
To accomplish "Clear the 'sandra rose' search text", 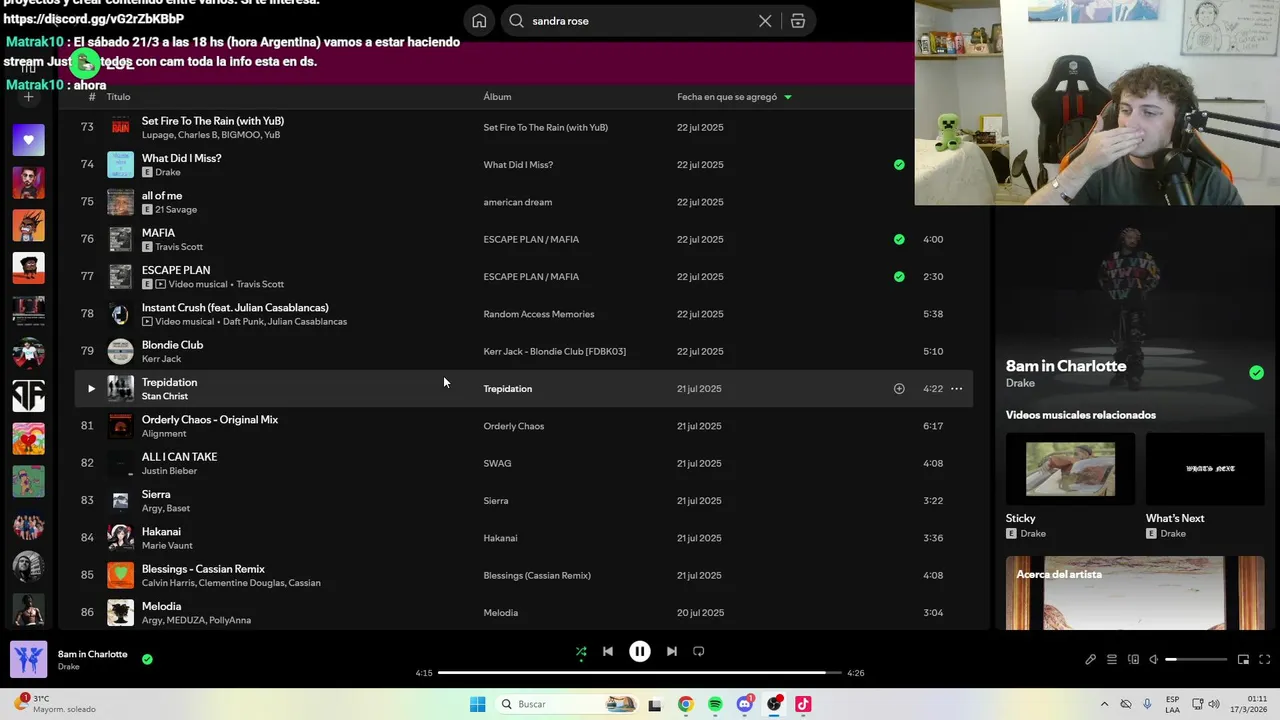I will 765,21.
